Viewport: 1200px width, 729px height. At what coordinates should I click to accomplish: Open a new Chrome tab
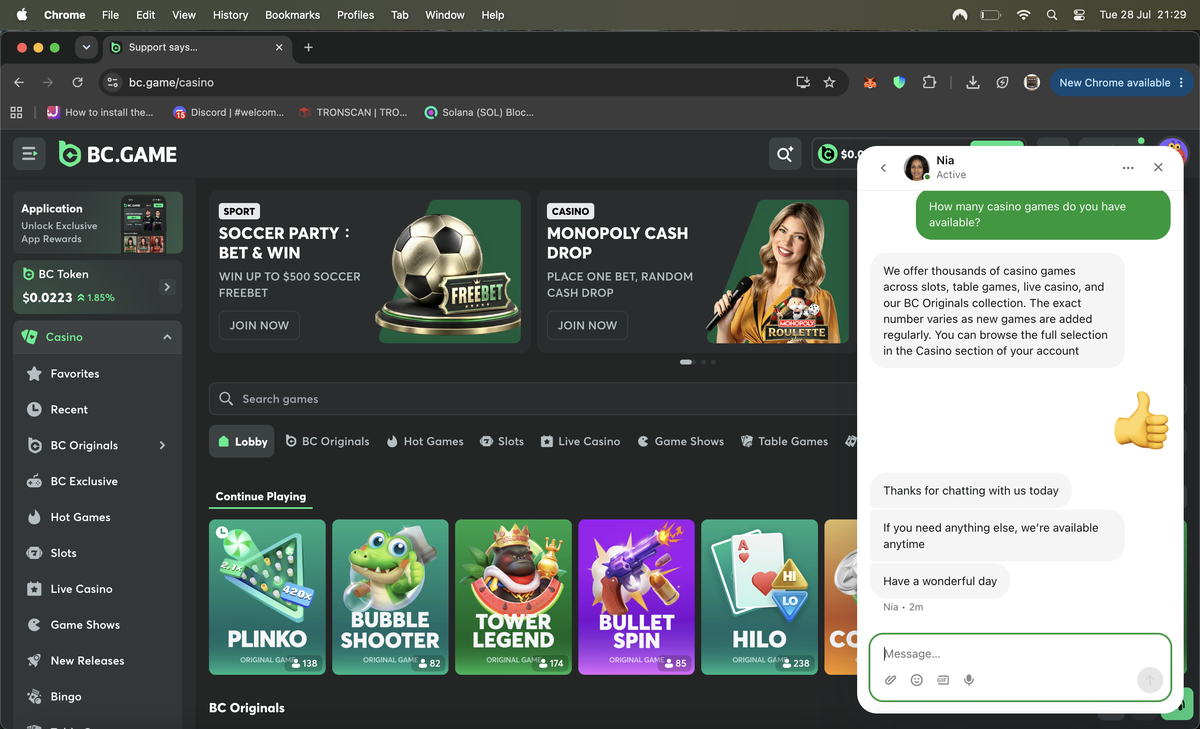(x=308, y=47)
